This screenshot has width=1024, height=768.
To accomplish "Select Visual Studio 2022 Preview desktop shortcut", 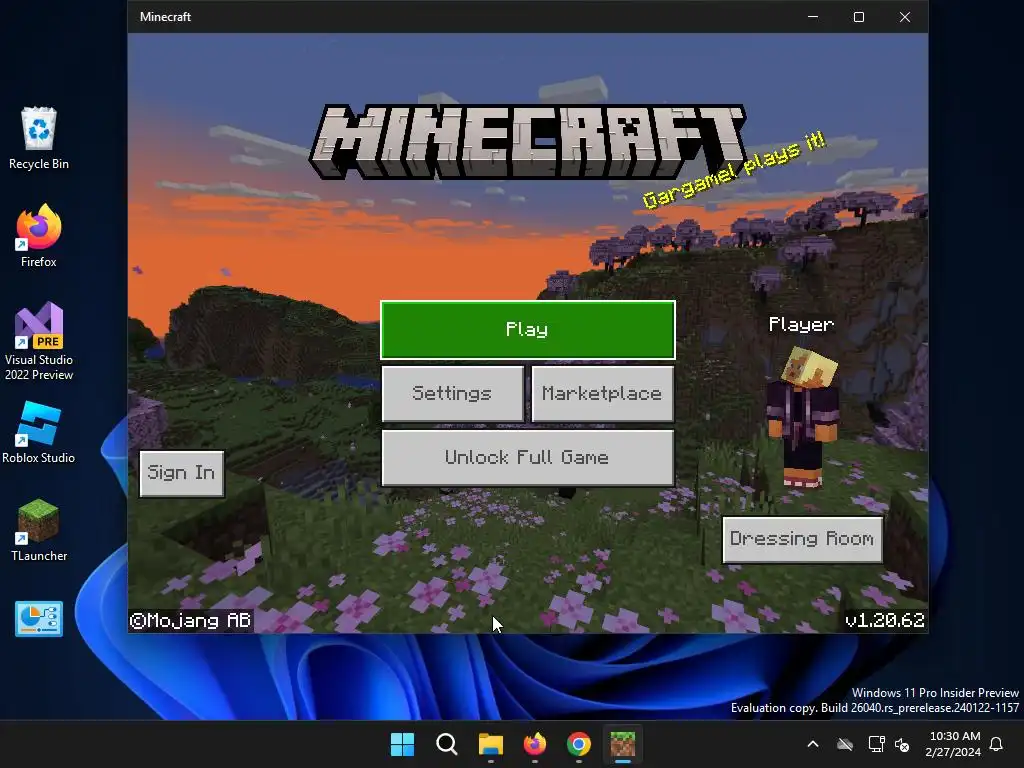I will (x=39, y=341).
